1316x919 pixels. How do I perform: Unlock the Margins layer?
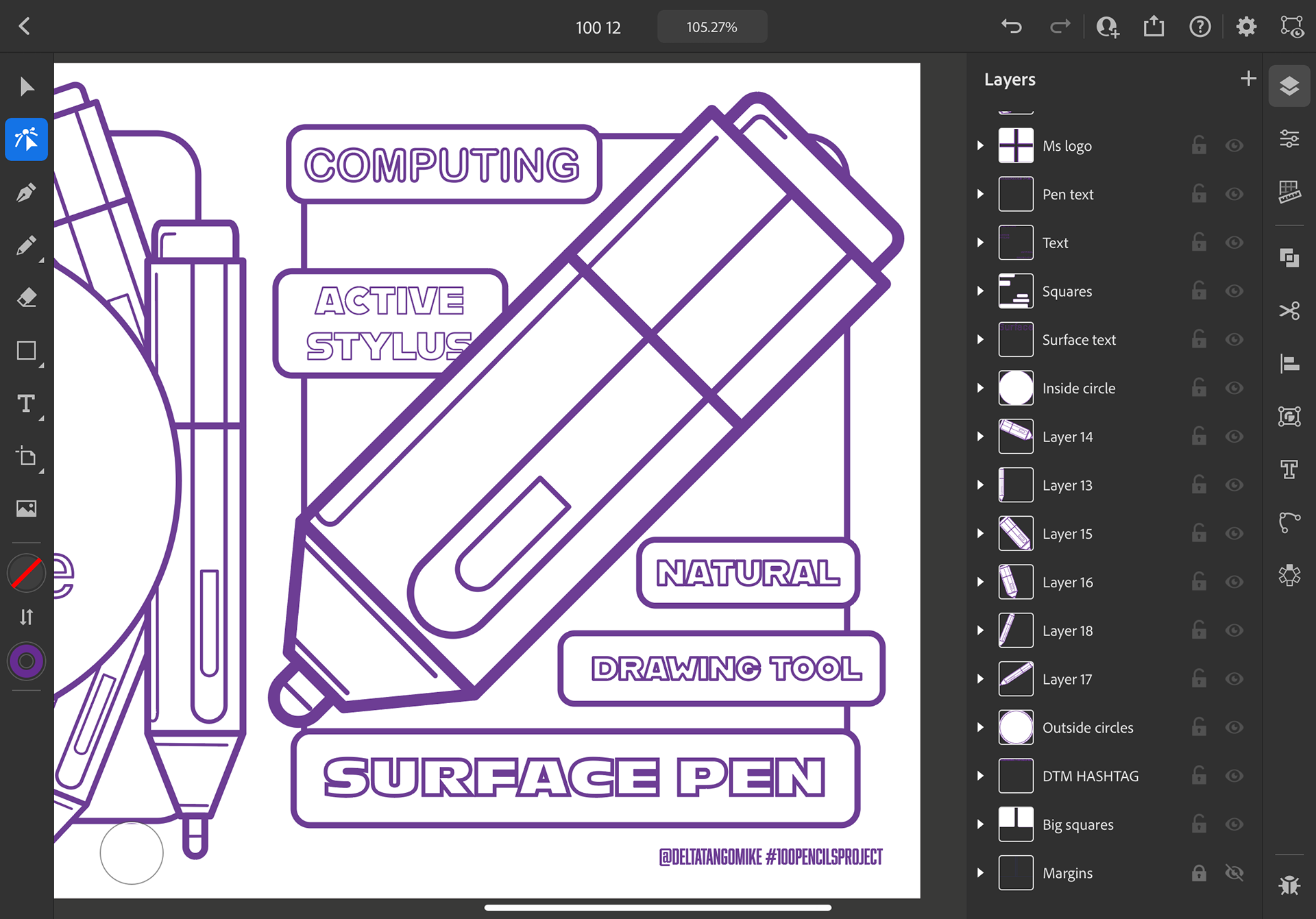tap(1199, 872)
